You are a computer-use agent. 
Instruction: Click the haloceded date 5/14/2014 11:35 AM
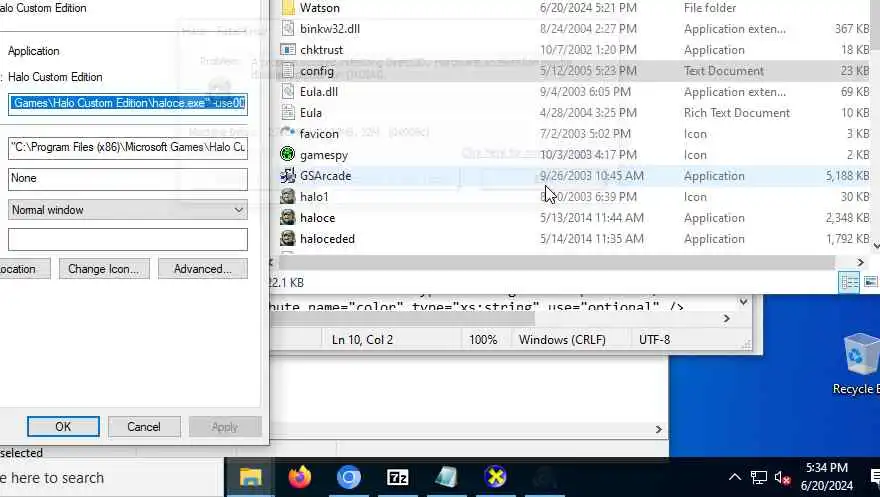point(592,239)
